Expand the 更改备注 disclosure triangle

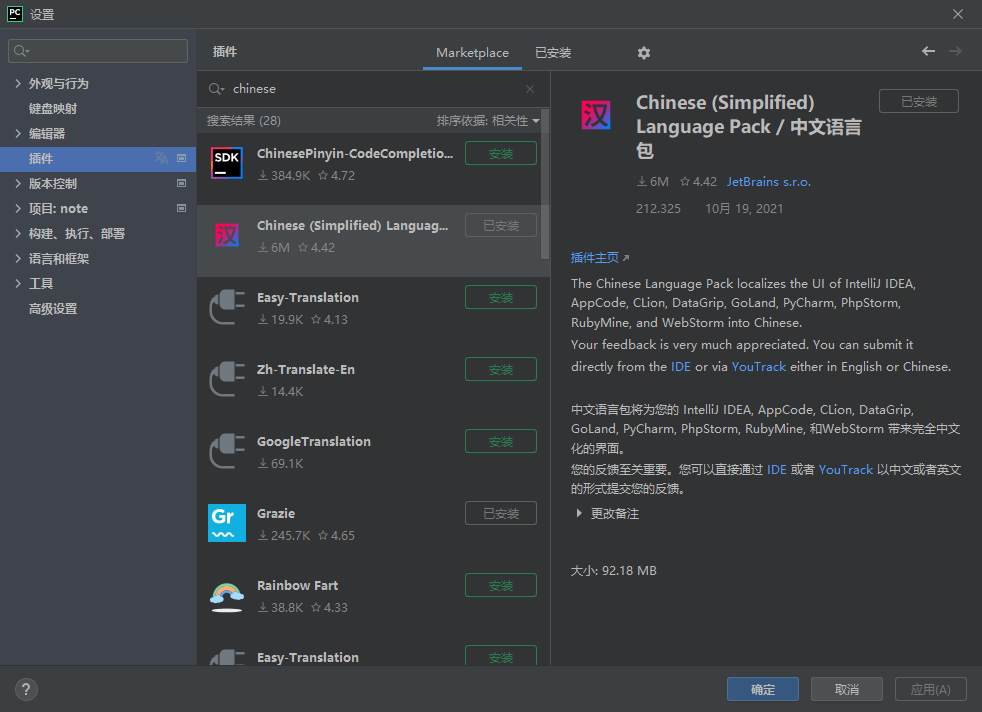[579, 513]
